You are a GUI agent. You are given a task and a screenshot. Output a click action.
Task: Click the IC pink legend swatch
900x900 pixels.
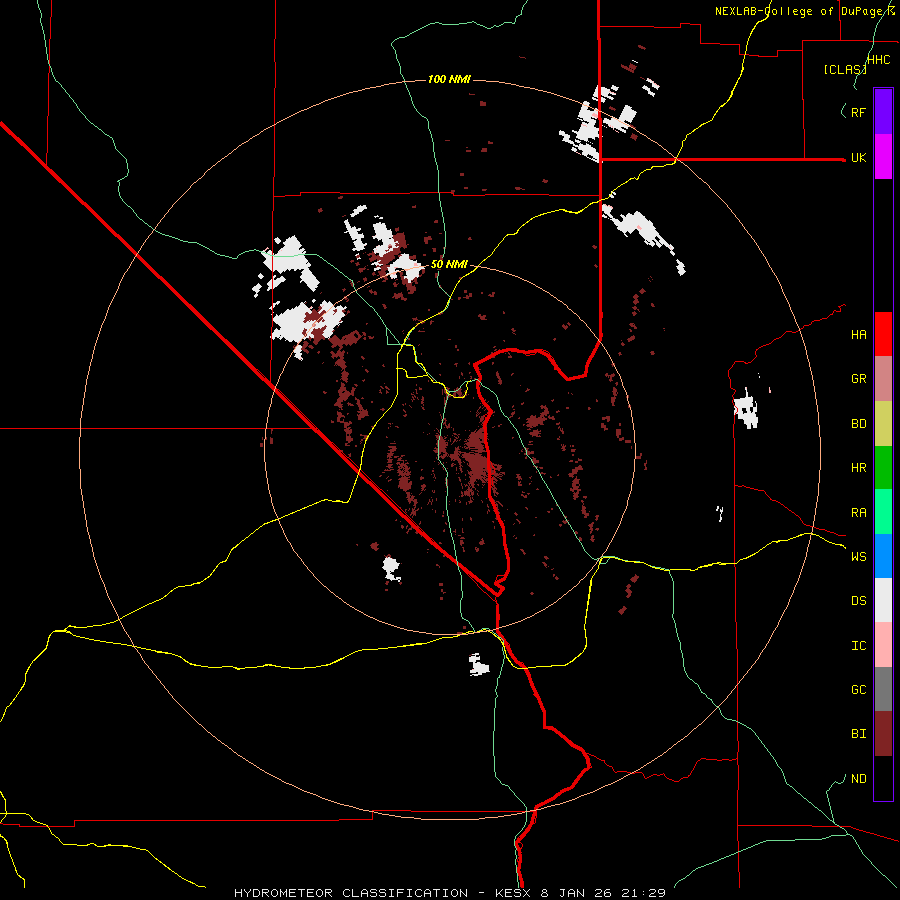(x=883, y=645)
